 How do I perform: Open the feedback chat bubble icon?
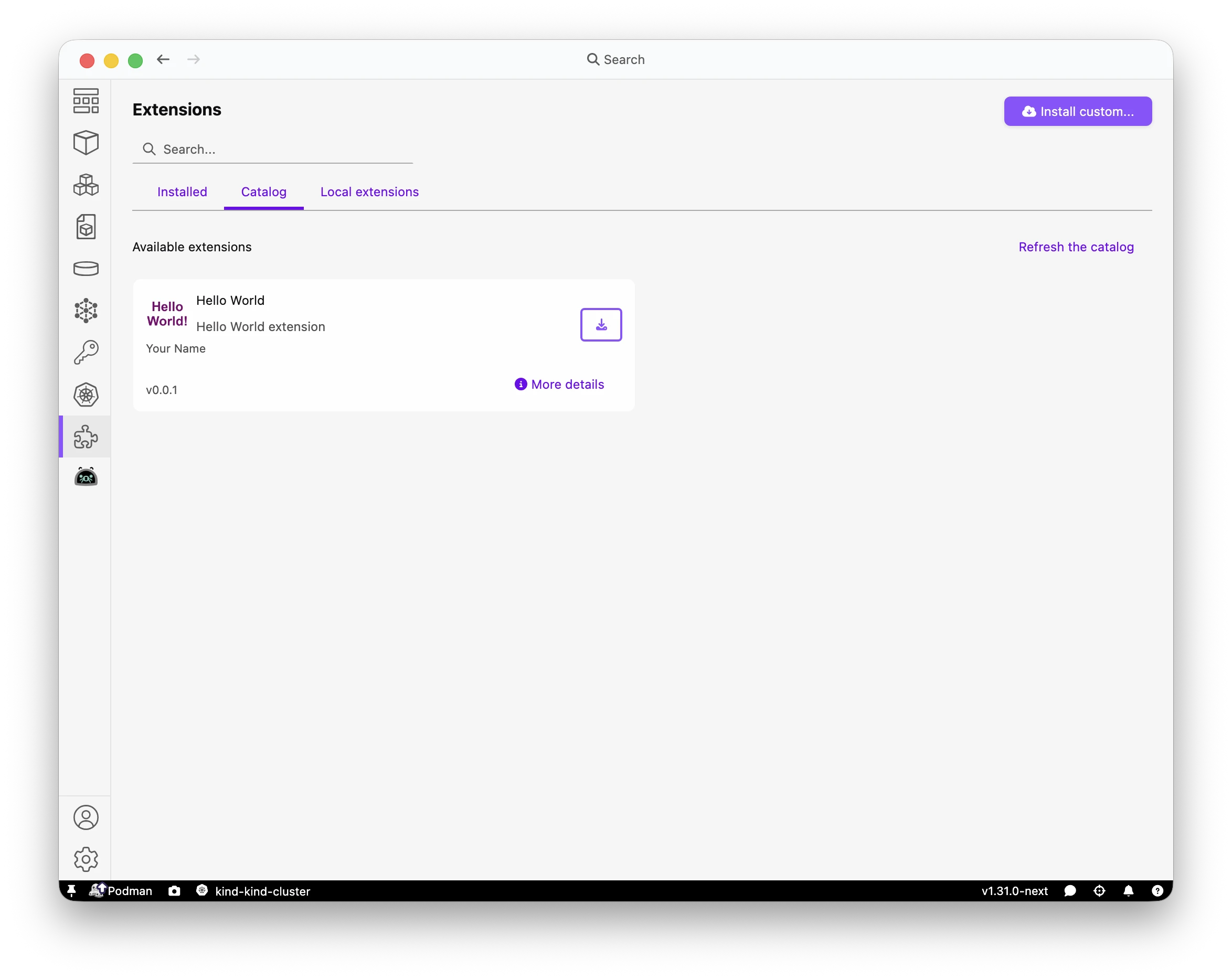click(x=1070, y=890)
